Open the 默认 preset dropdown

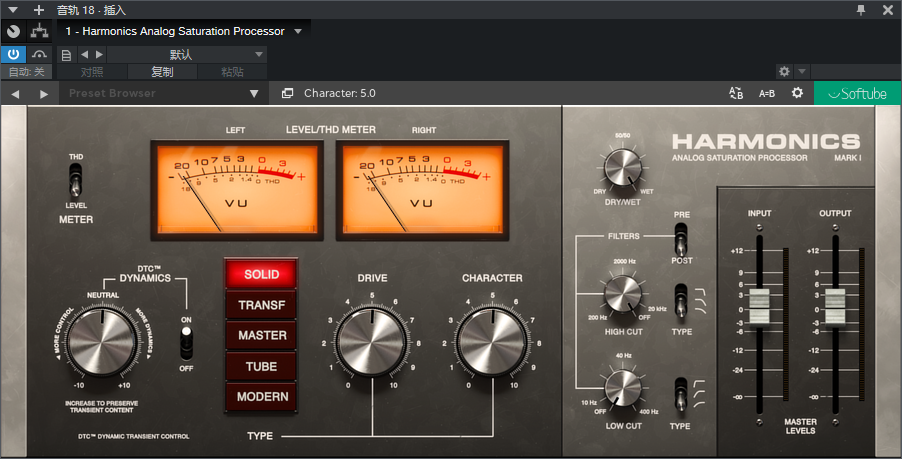coord(259,54)
